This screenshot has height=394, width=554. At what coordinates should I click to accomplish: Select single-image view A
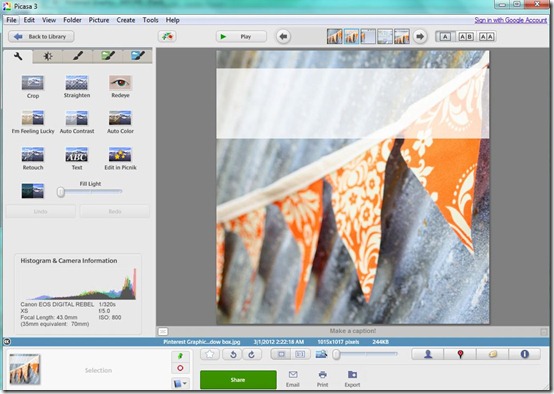pyautogui.click(x=445, y=36)
